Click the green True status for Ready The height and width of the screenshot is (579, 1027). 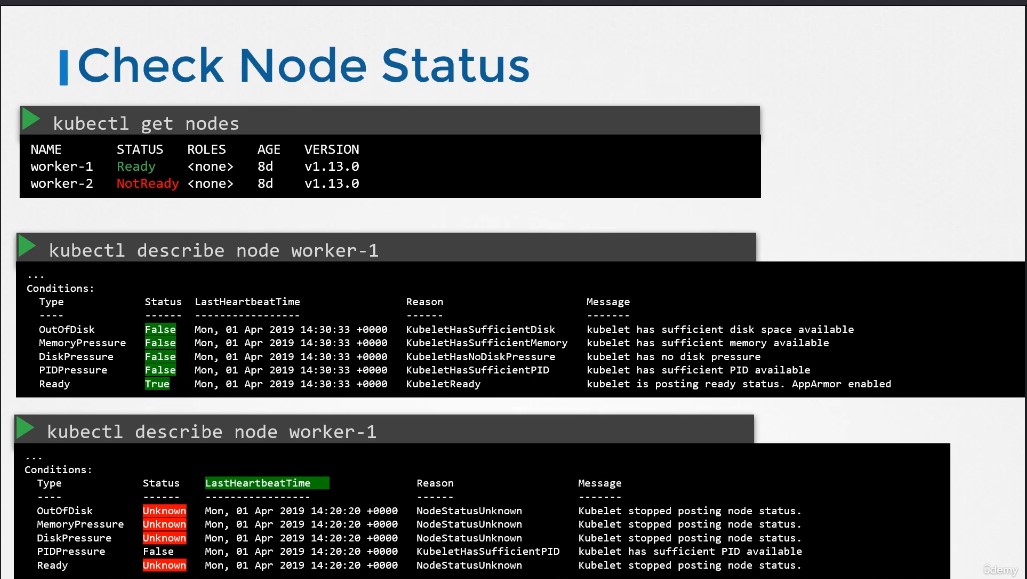[157, 384]
